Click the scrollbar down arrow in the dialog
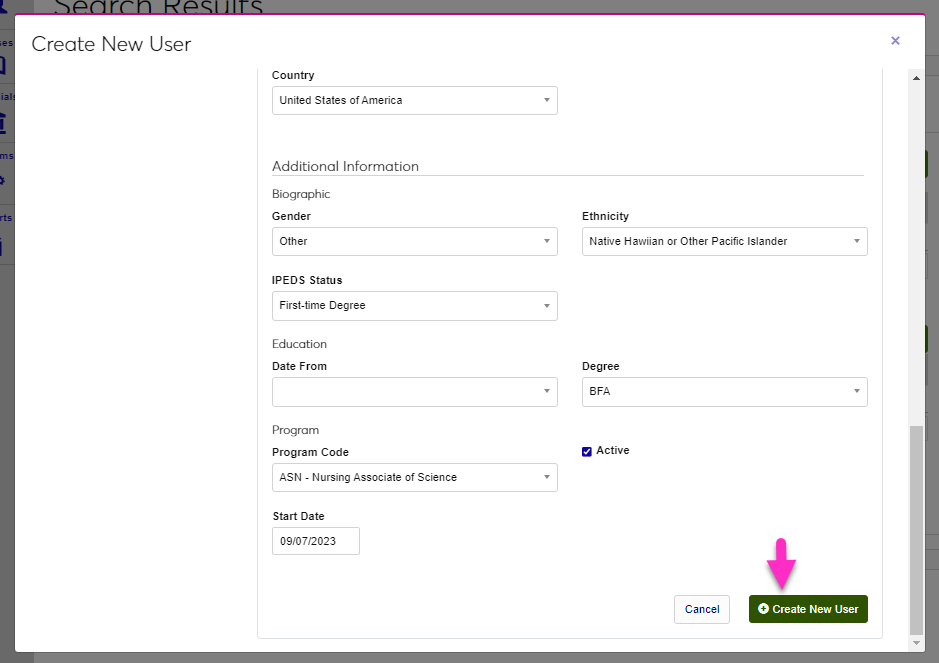Screen dimensions: 939x663 (916, 643)
